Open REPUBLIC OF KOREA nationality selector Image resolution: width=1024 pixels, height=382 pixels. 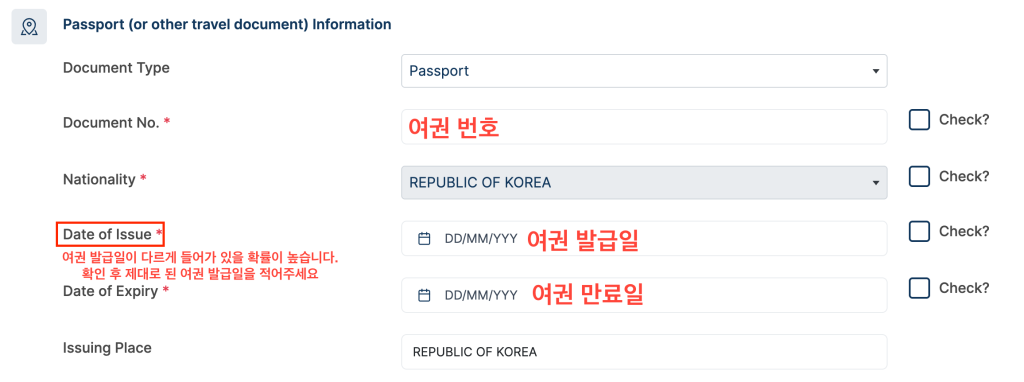(x=644, y=183)
